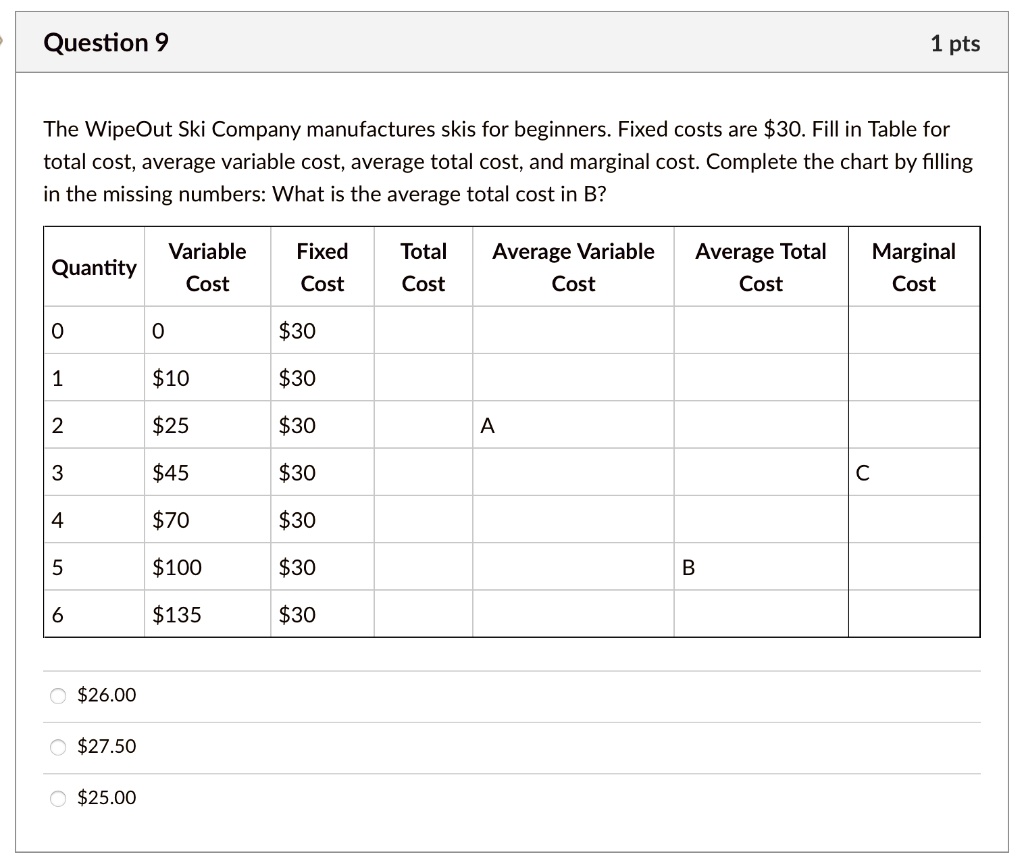The height and width of the screenshot is (865, 1024).
Task: Select the $26.00 radio button
Action: tap(58, 695)
